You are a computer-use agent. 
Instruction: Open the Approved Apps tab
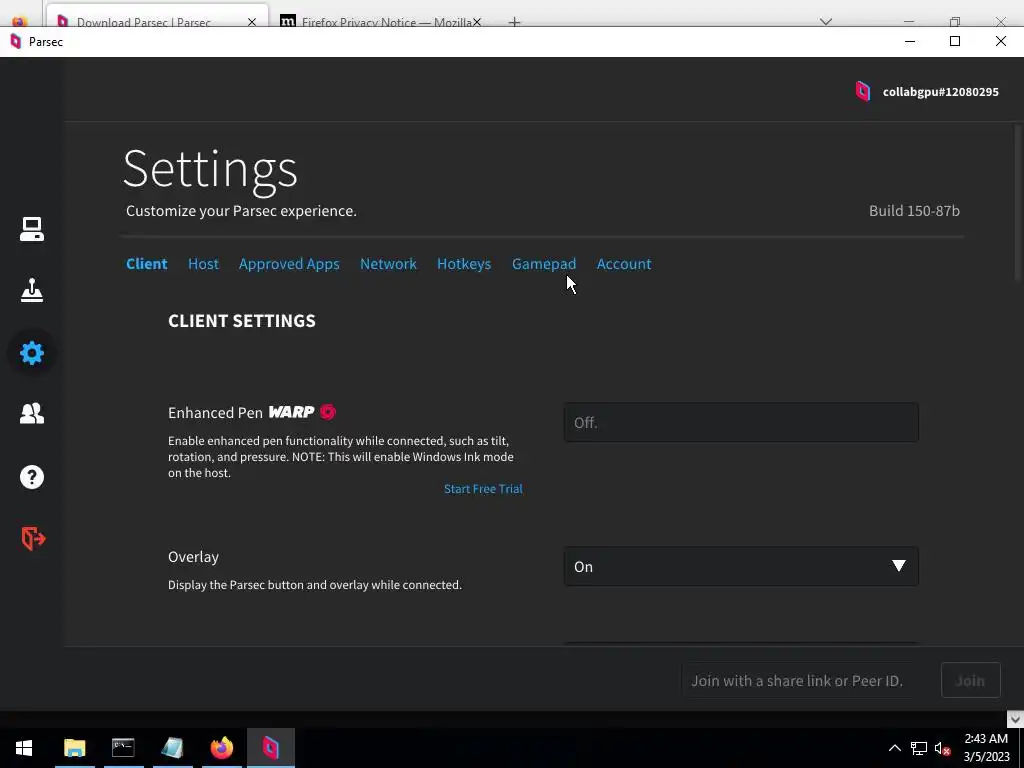click(289, 264)
